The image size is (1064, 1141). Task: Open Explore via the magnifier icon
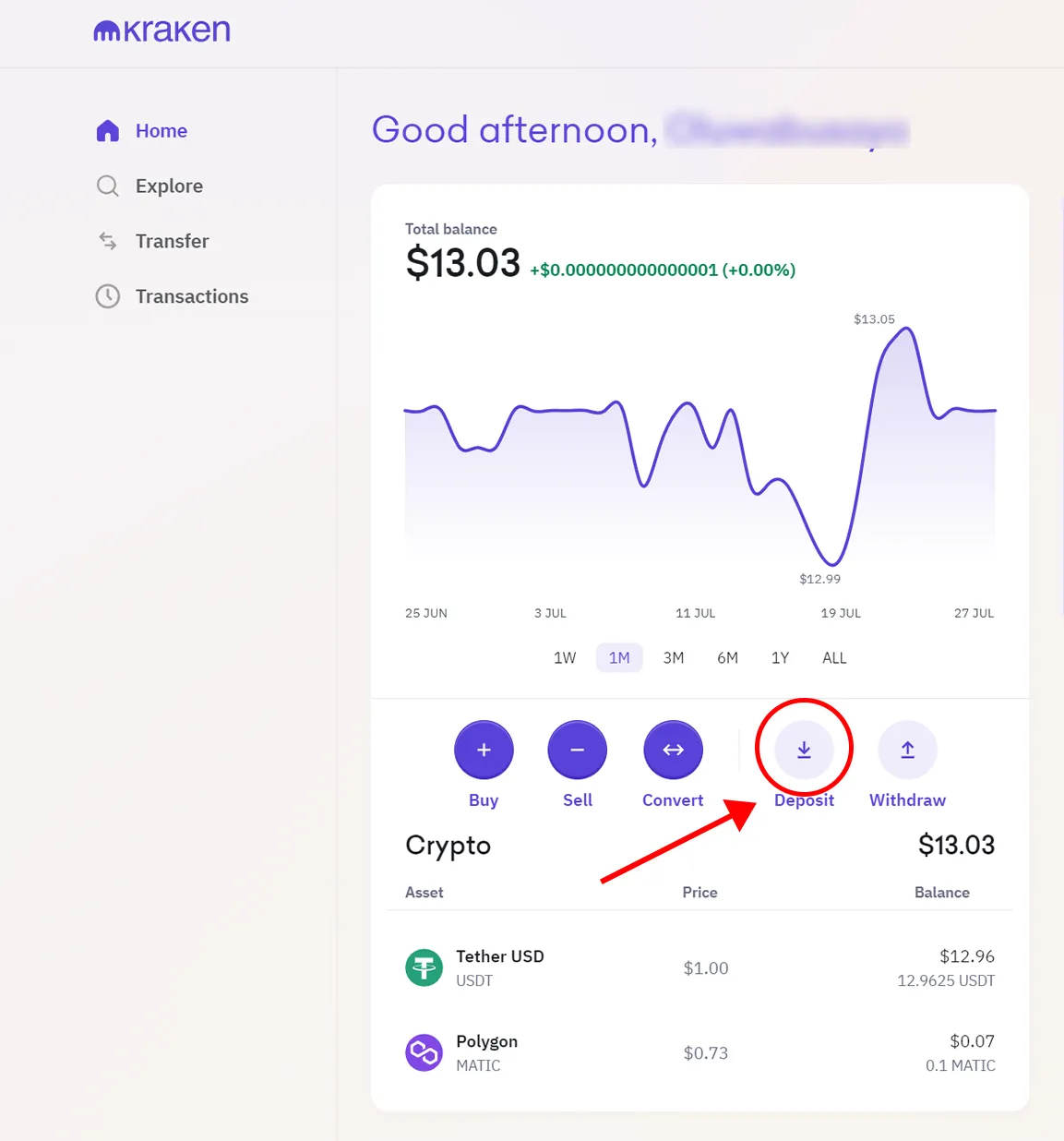pyautogui.click(x=107, y=186)
